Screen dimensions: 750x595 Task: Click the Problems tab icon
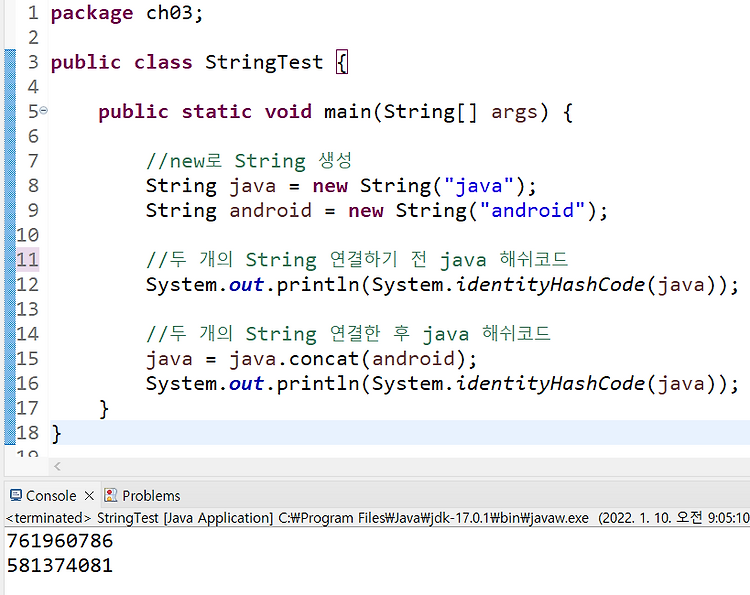(110, 495)
